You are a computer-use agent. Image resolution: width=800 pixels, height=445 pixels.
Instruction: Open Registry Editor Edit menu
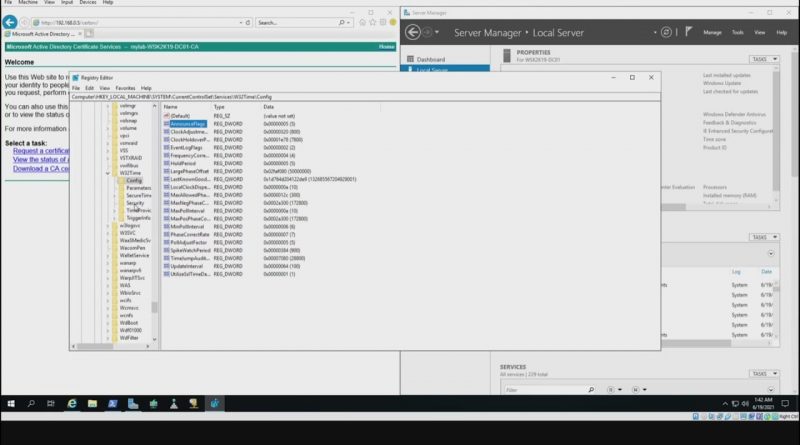[89, 88]
